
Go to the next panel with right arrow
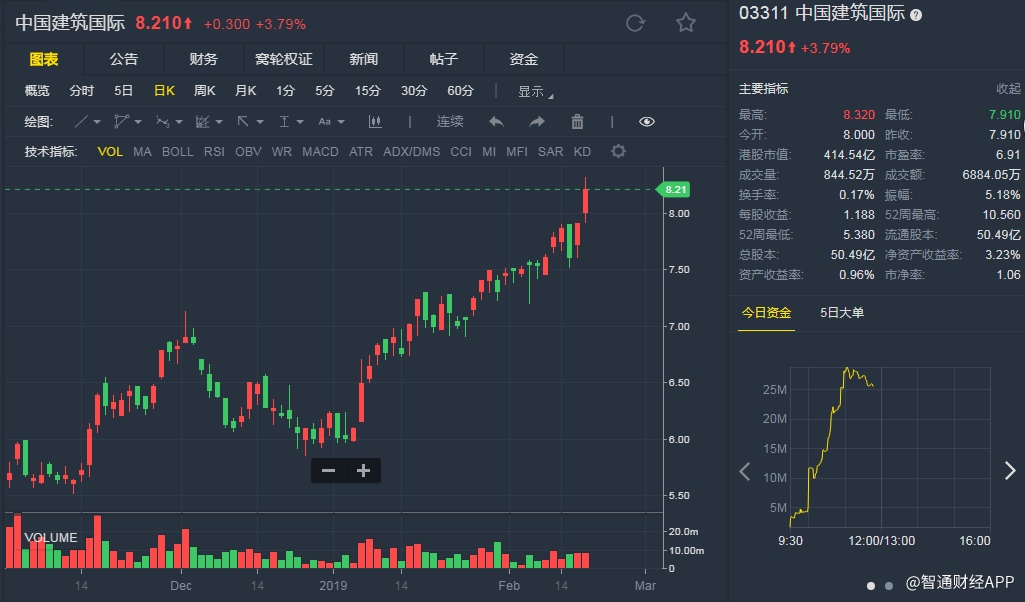pyautogui.click(x=1009, y=471)
